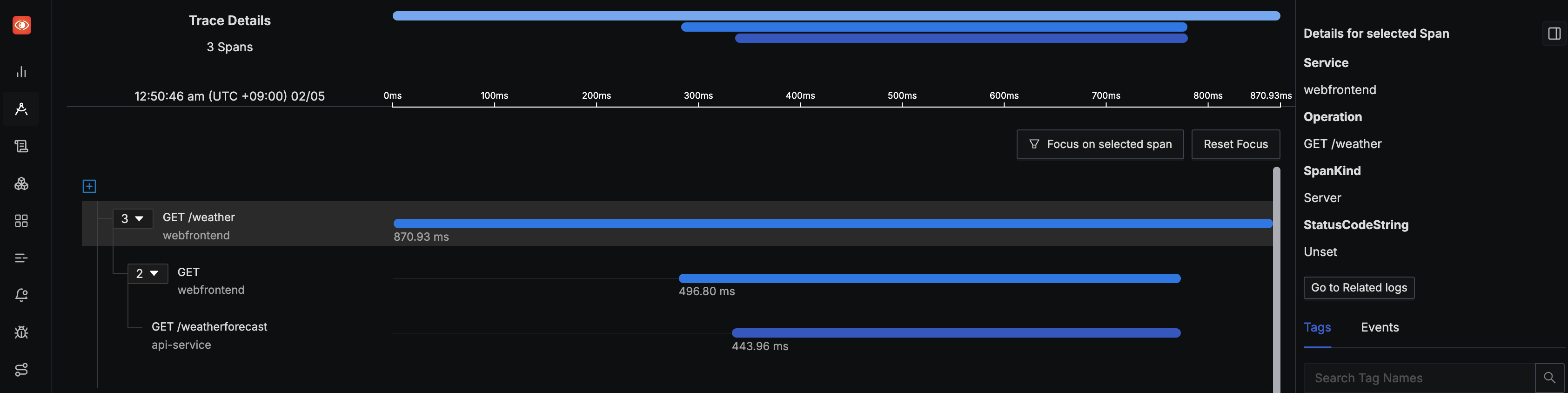Open the Dashboards grid icon
This screenshot has height=393, width=1568.
21,221
